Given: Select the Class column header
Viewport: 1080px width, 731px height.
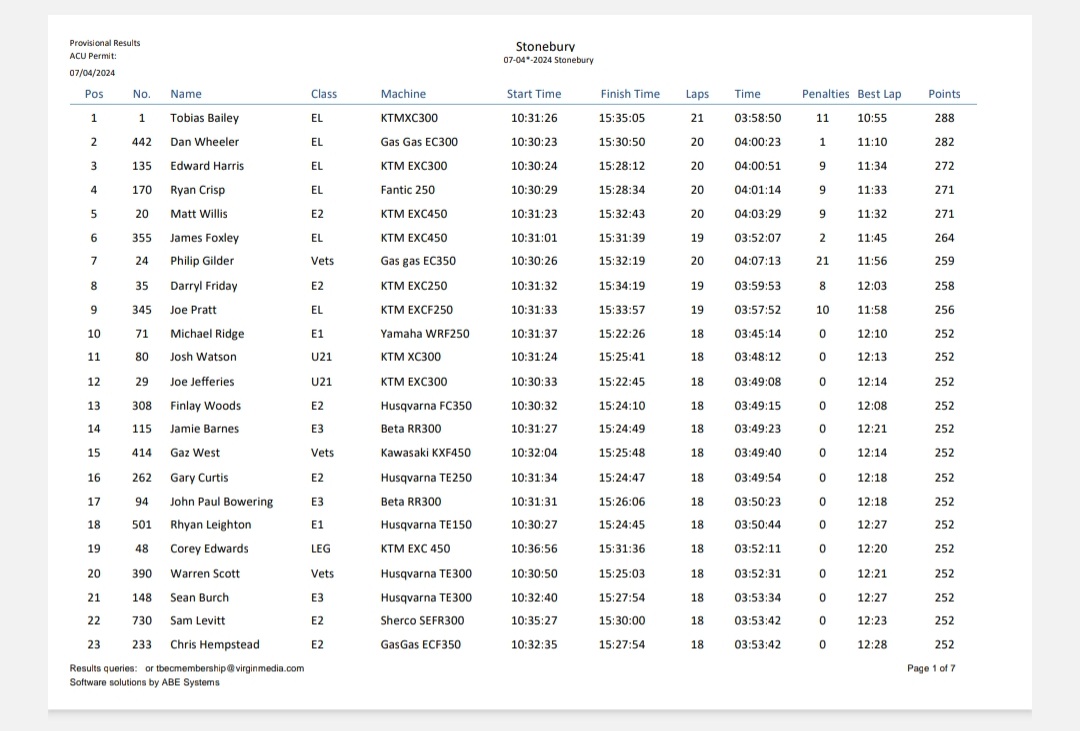Looking at the screenshot, I should point(324,94).
